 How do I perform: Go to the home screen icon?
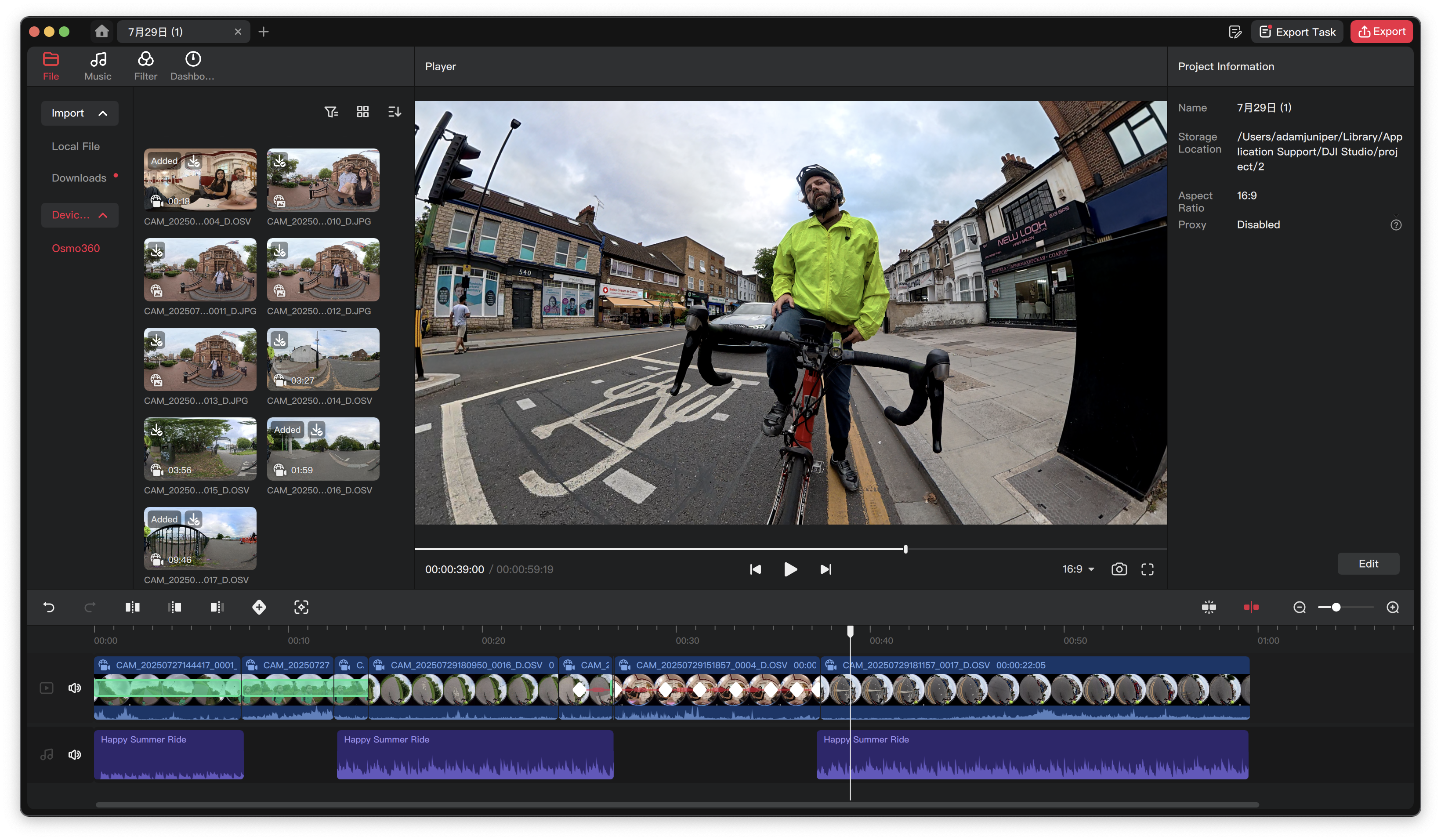coord(102,32)
